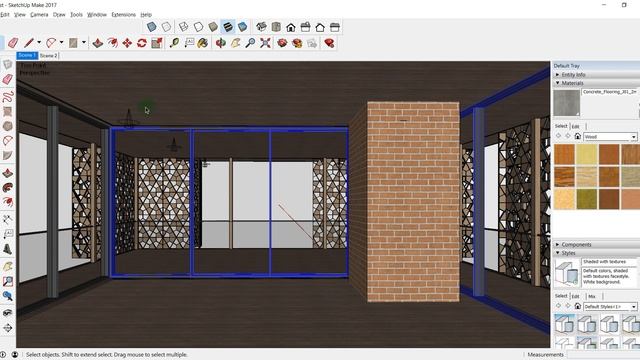640x360 pixels.
Task: Switch to the Edit tab in the Materials panel
Action: point(576,126)
